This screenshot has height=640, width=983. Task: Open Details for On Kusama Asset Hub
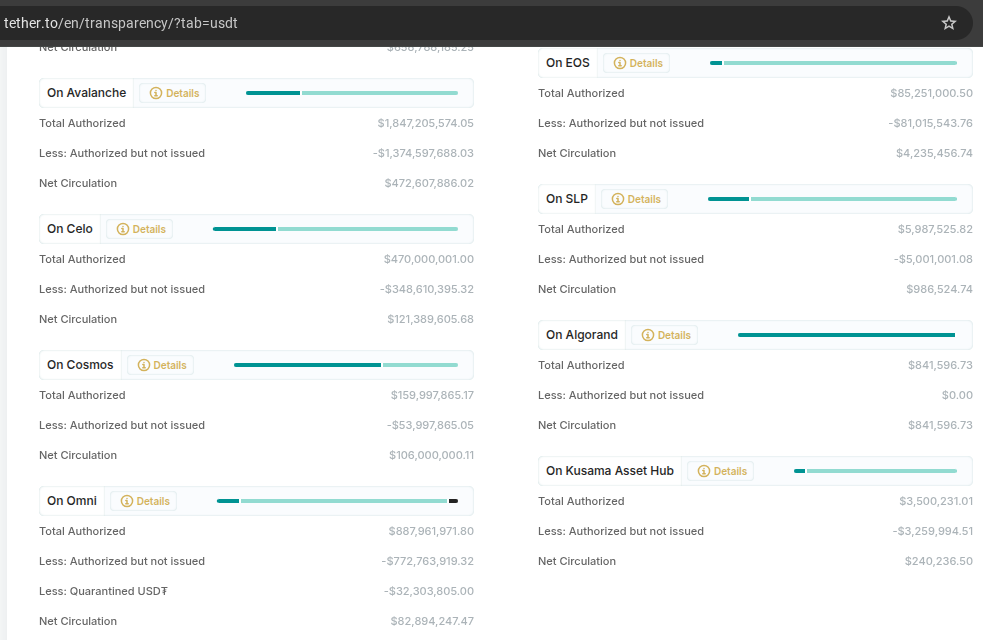(722, 471)
